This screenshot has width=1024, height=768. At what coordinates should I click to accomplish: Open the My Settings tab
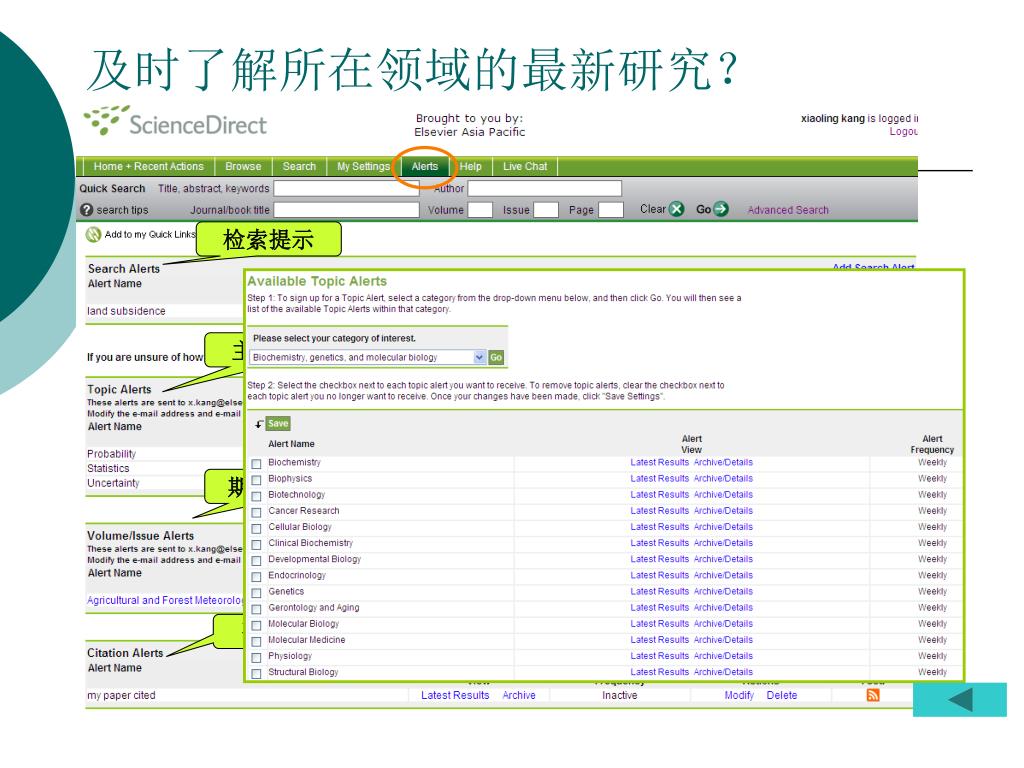(x=363, y=167)
